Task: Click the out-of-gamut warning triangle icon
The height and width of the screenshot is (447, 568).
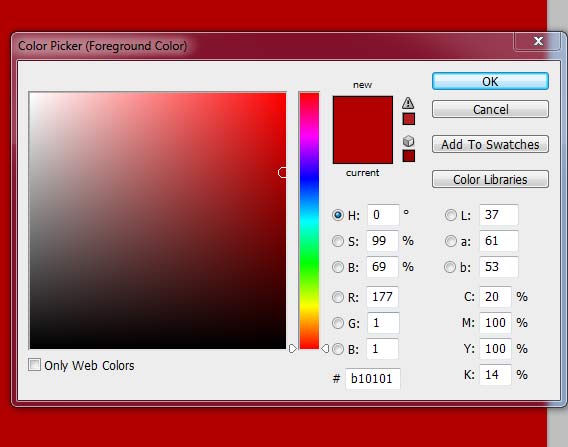Action: coord(408,103)
